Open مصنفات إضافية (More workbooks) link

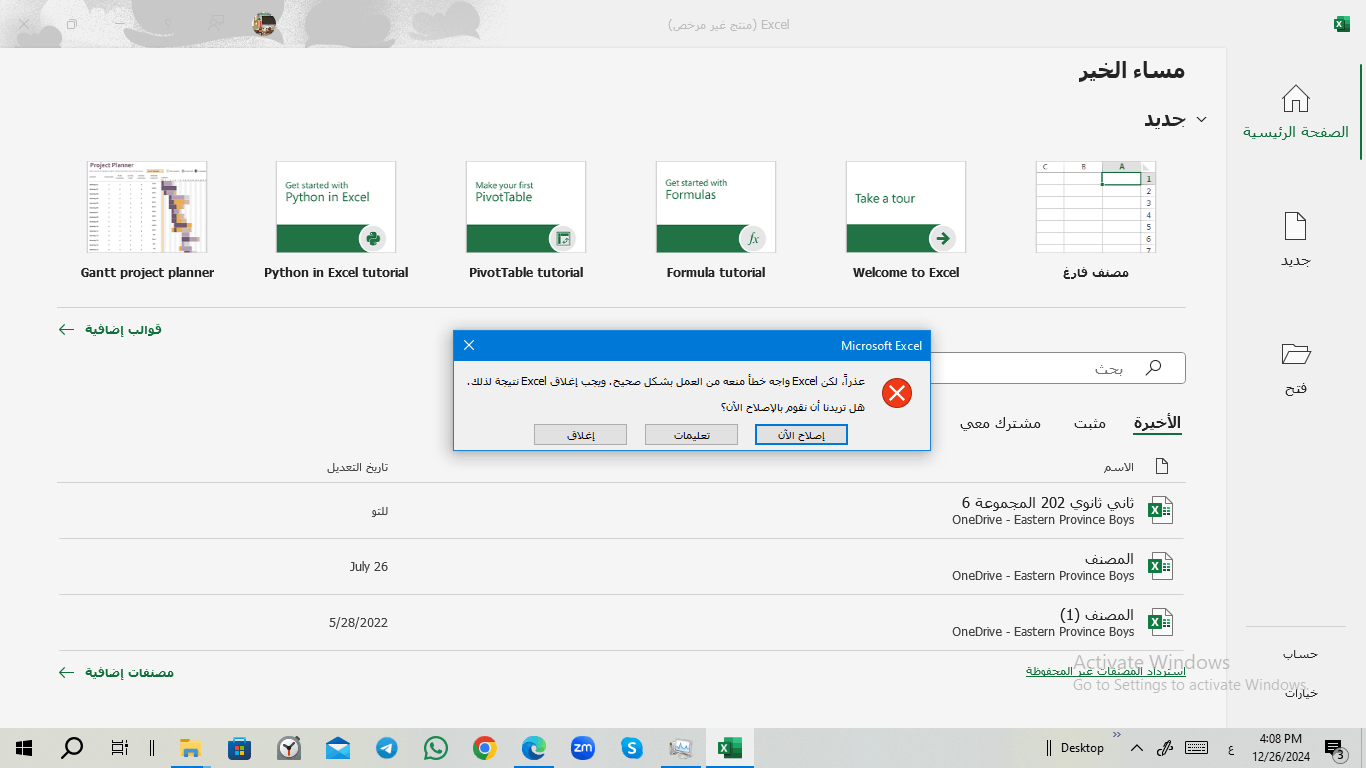[116, 672]
